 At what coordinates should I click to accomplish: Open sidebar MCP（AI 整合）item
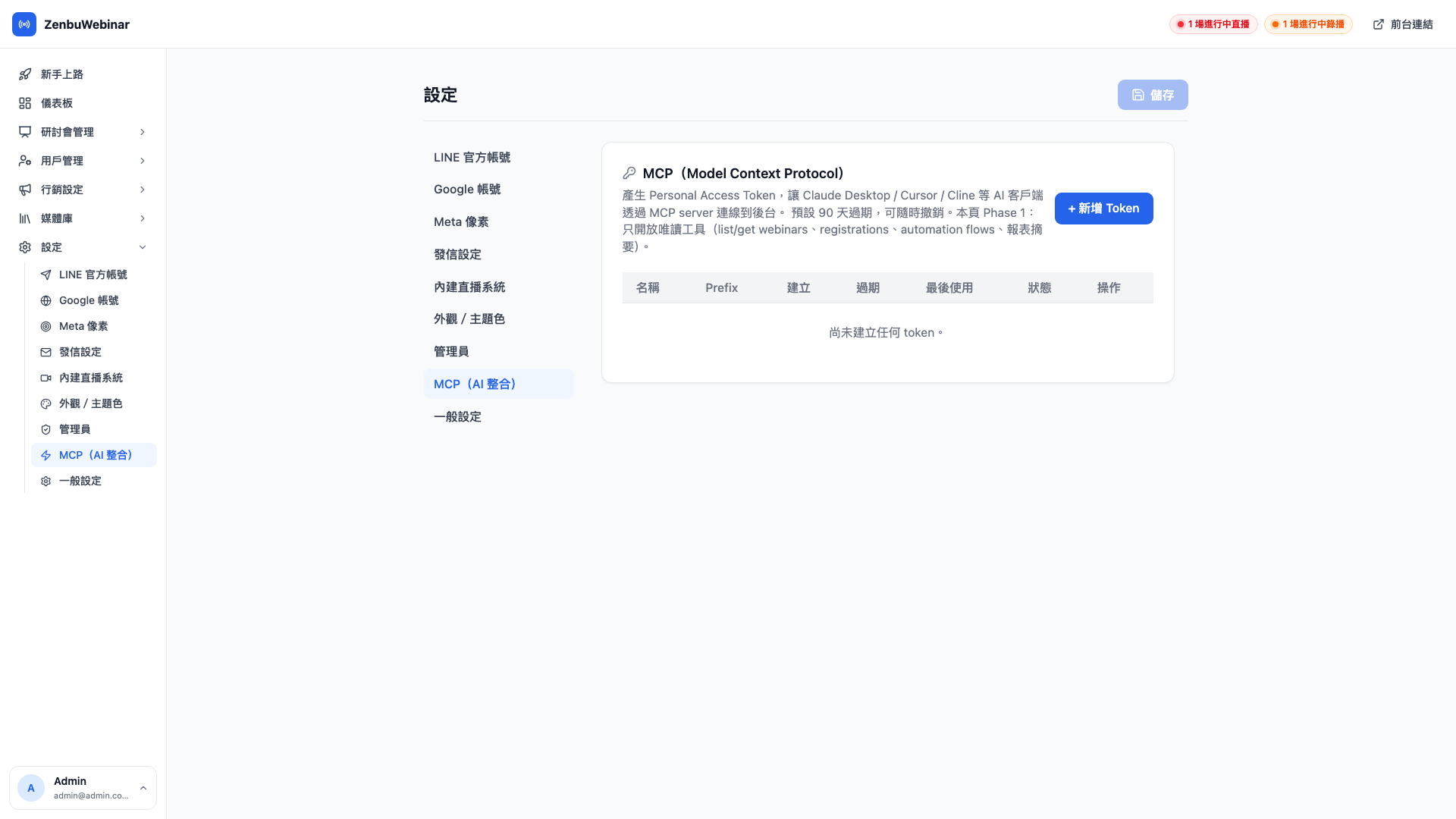(94, 455)
